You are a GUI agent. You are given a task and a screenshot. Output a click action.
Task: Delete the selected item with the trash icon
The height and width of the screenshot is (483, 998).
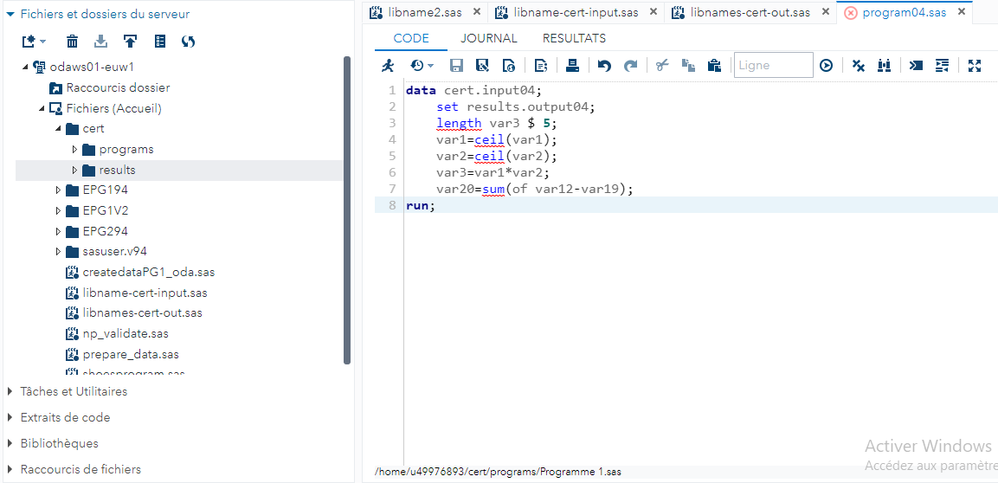click(72, 41)
